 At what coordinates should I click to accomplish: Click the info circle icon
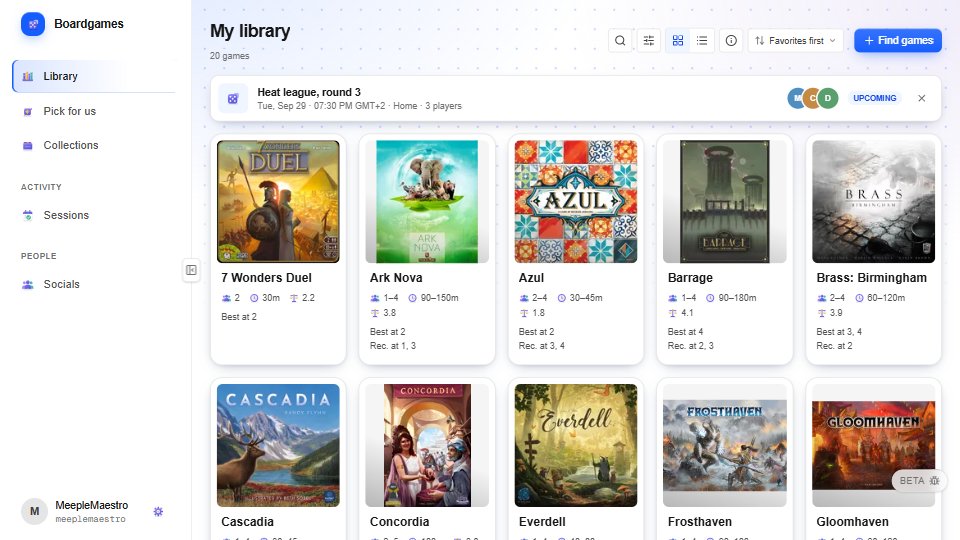point(731,40)
